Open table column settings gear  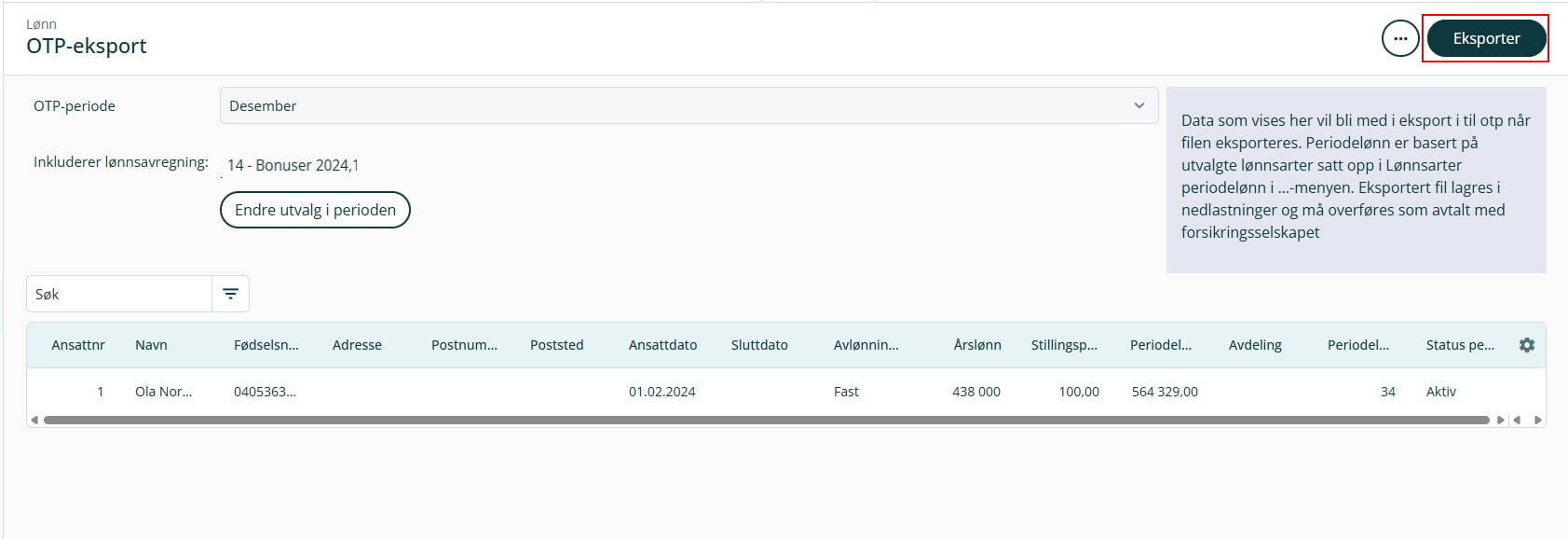coord(1526,345)
